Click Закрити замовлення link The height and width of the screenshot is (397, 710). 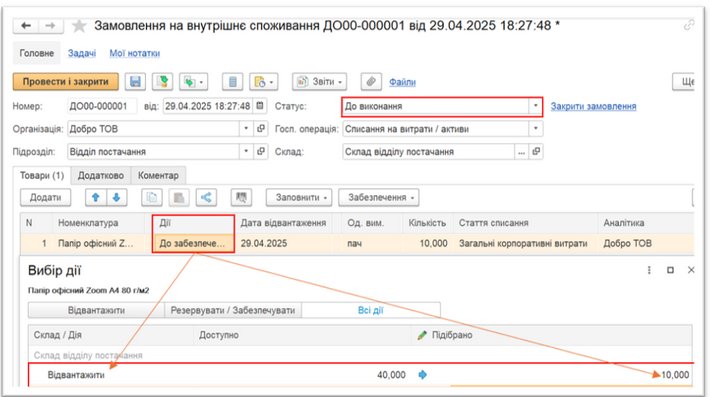pos(593,106)
